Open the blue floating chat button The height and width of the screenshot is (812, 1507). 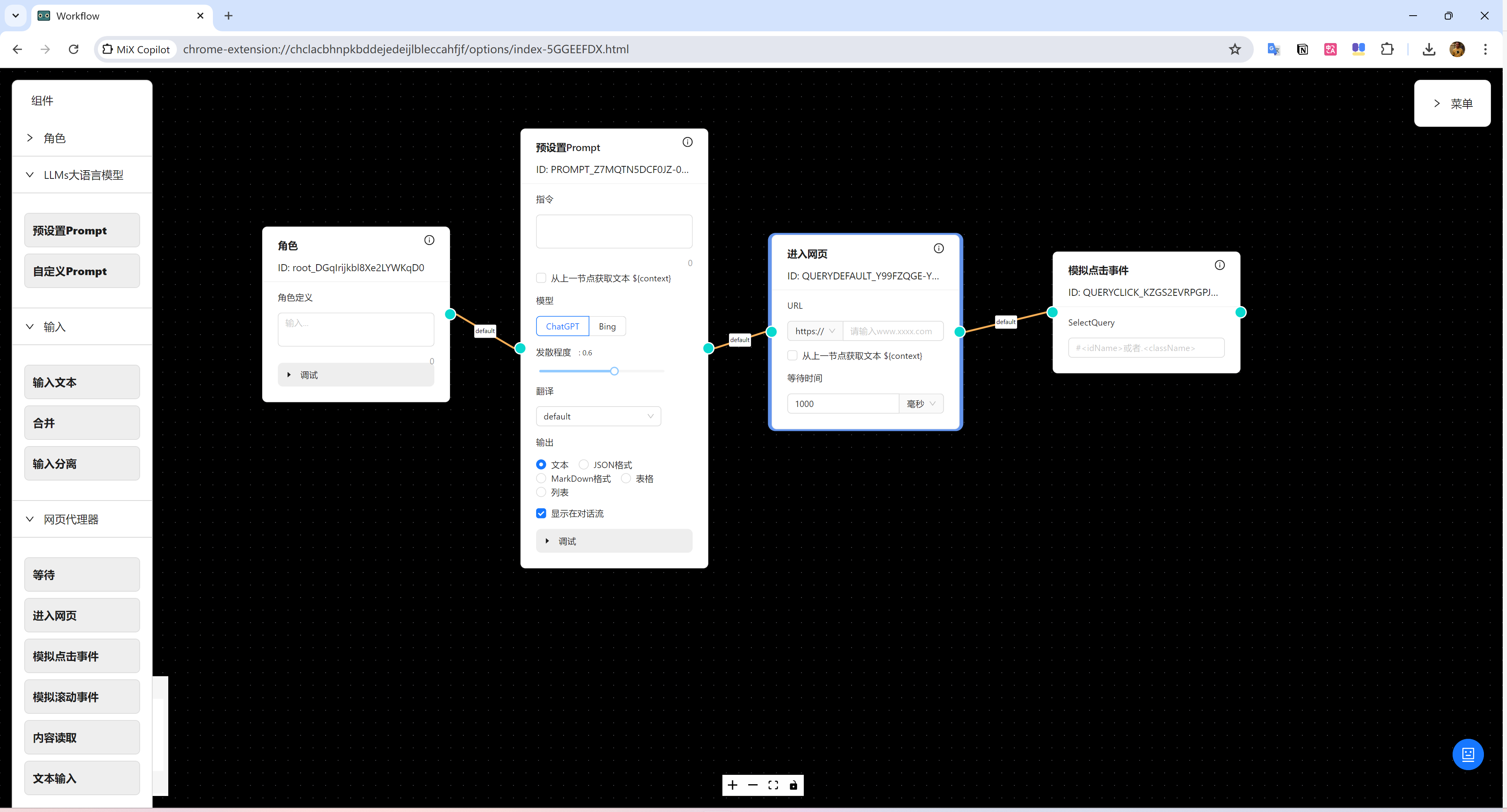point(1467,754)
